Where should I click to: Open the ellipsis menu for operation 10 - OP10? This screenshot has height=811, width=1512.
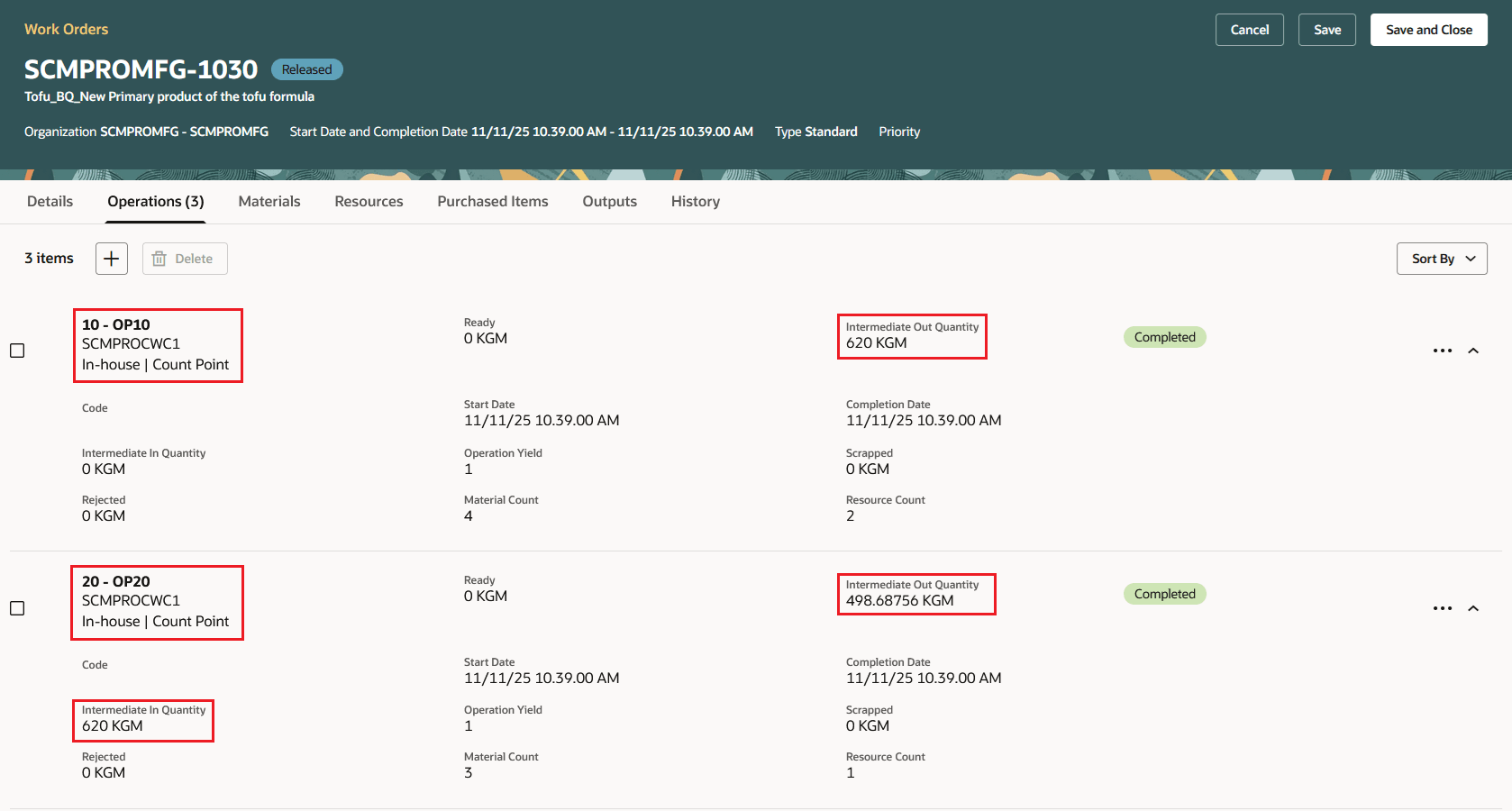tap(1443, 351)
